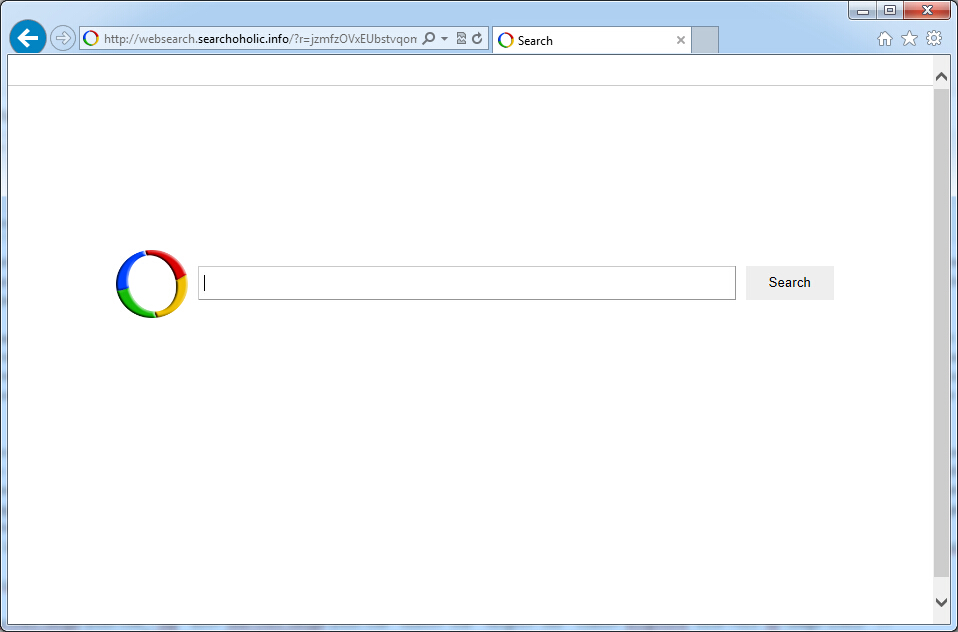Select the Search browser tab

(x=591, y=40)
